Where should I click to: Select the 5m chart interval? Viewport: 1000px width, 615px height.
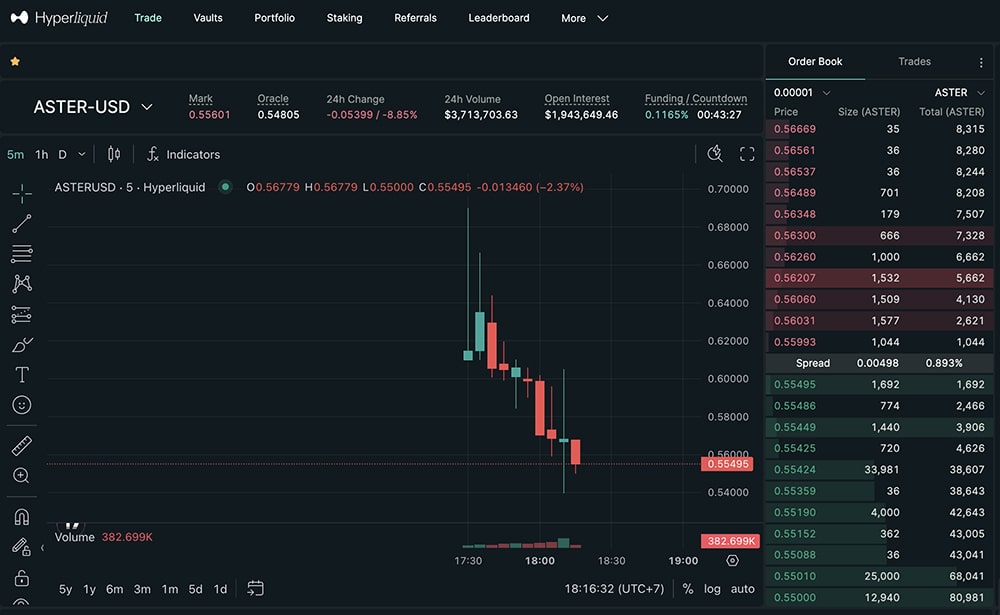pyautogui.click(x=15, y=154)
